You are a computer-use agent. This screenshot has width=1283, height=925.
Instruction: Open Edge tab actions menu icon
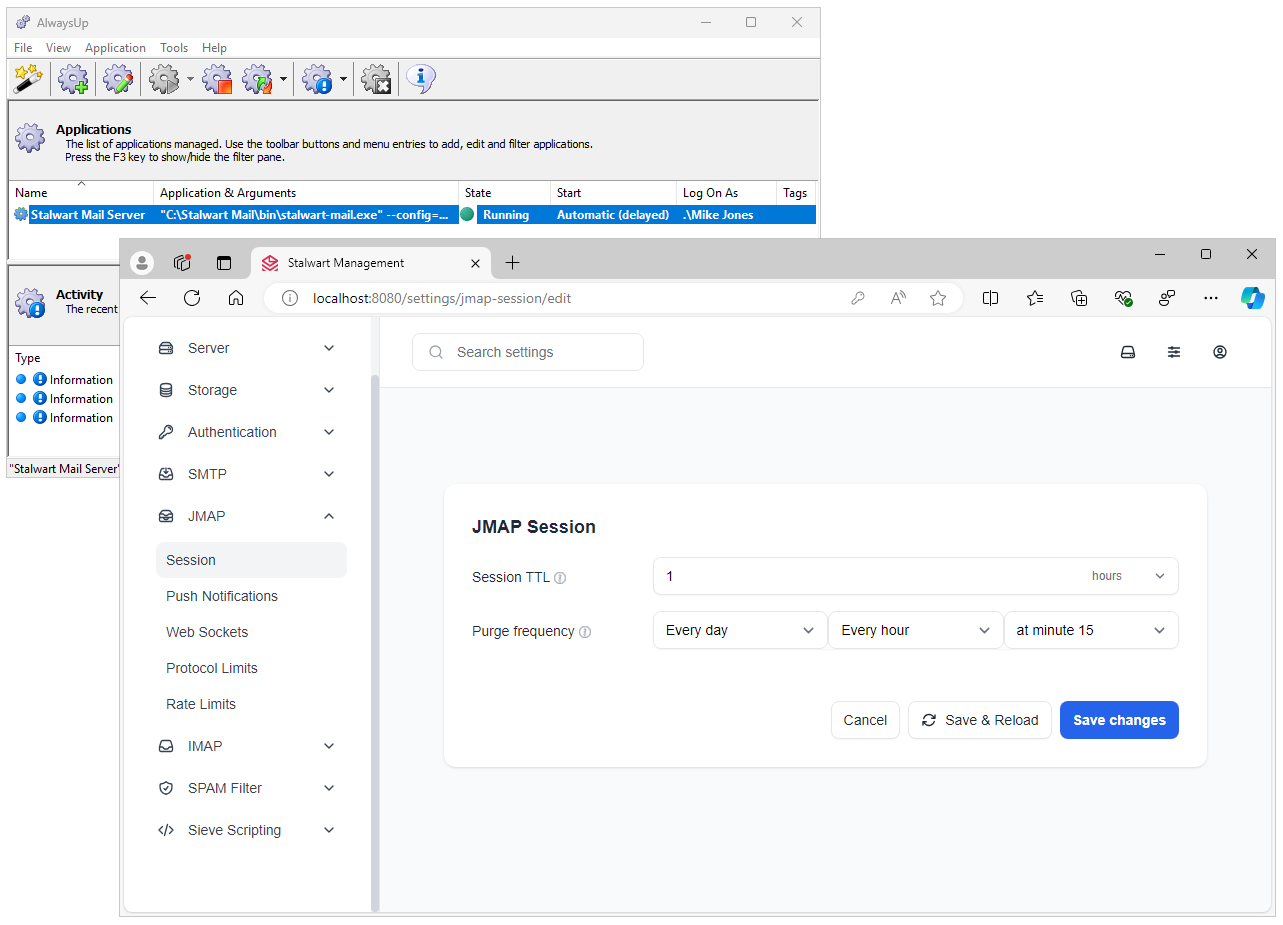(224, 263)
